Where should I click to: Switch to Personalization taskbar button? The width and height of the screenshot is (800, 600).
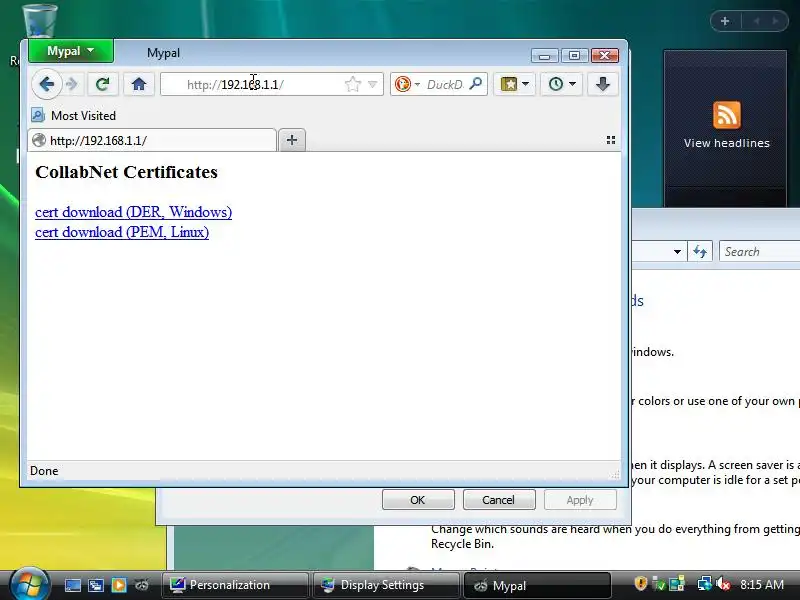point(235,585)
